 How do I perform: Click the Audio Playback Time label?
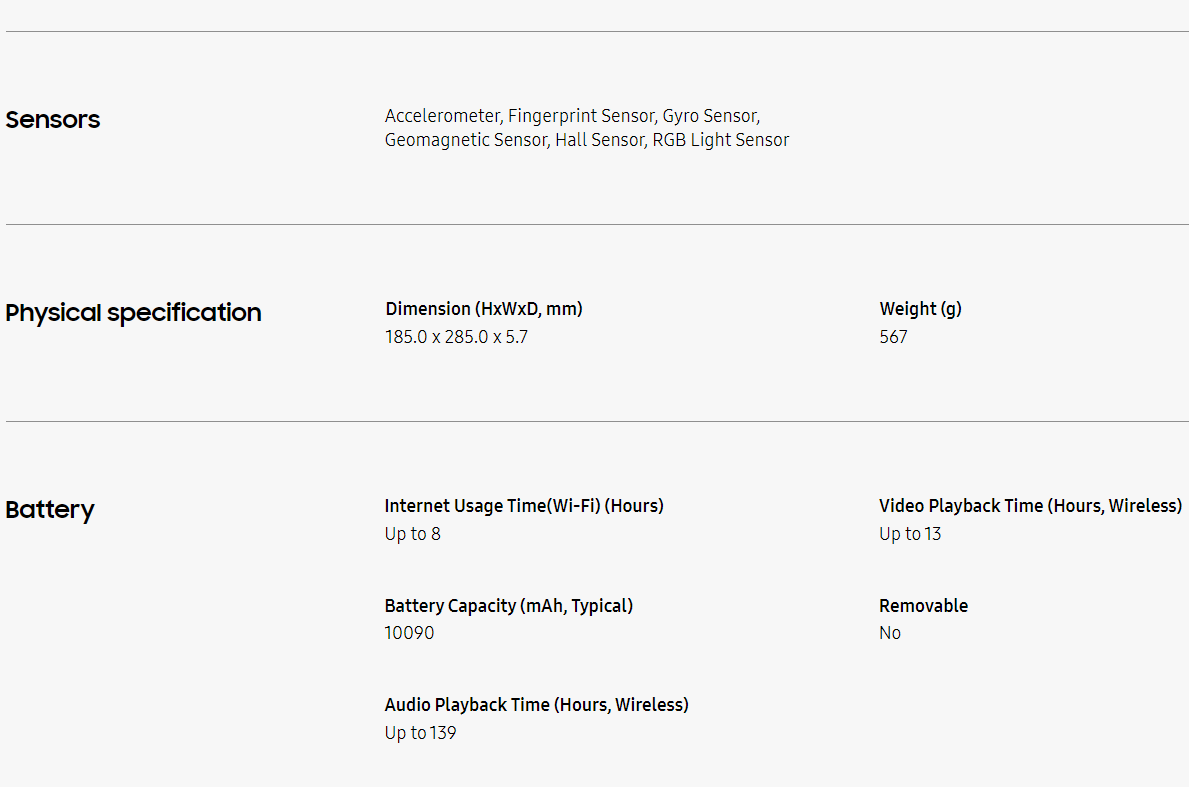536,705
